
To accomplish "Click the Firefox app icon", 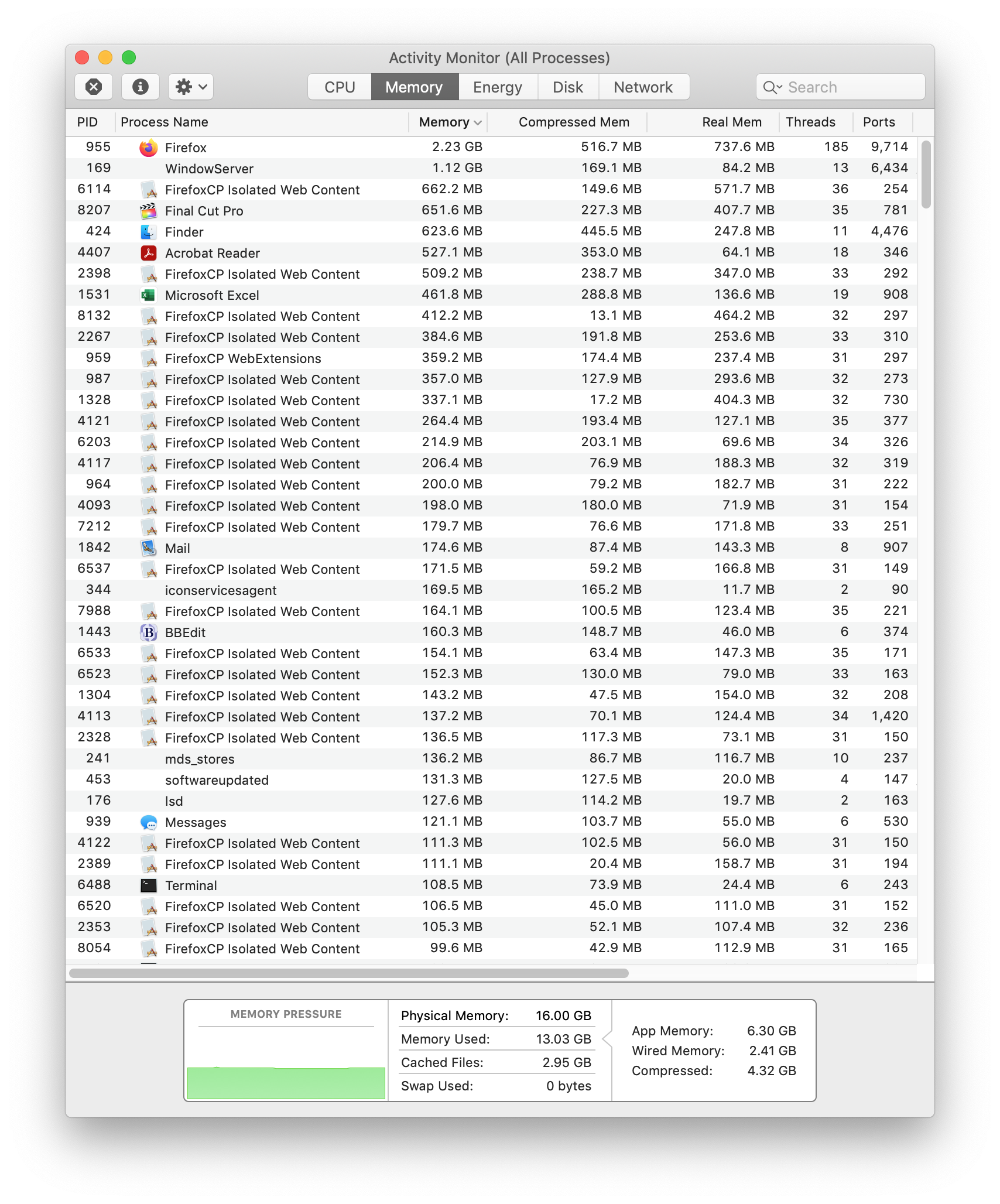I will tap(149, 148).
